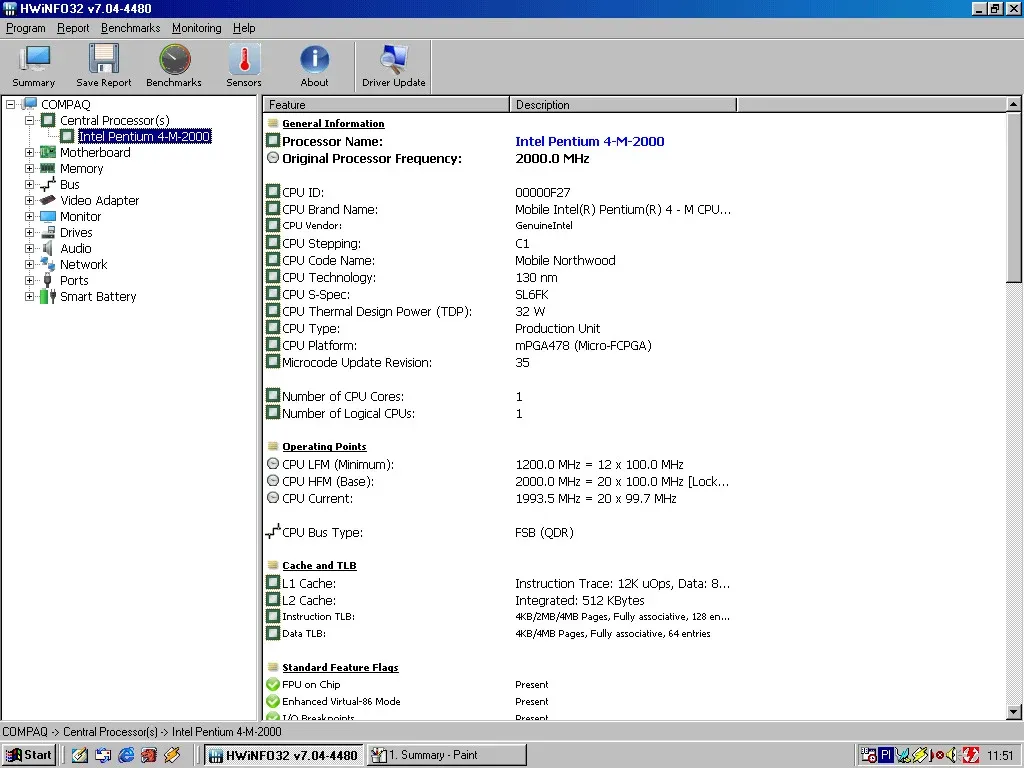1024x768 pixels.
Task: Collapse the Central Processor(s) branch
Action: point(29,120)
